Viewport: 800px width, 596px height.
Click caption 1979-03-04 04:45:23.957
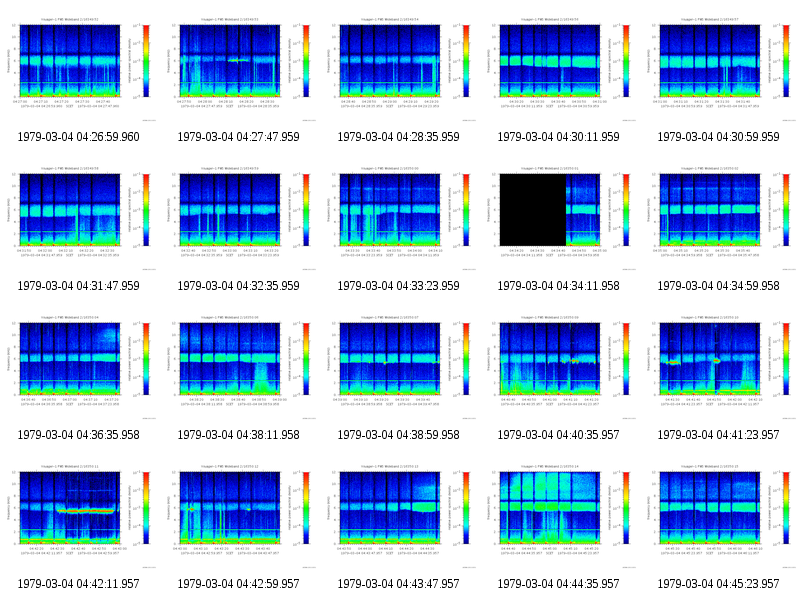pos(718,584)
